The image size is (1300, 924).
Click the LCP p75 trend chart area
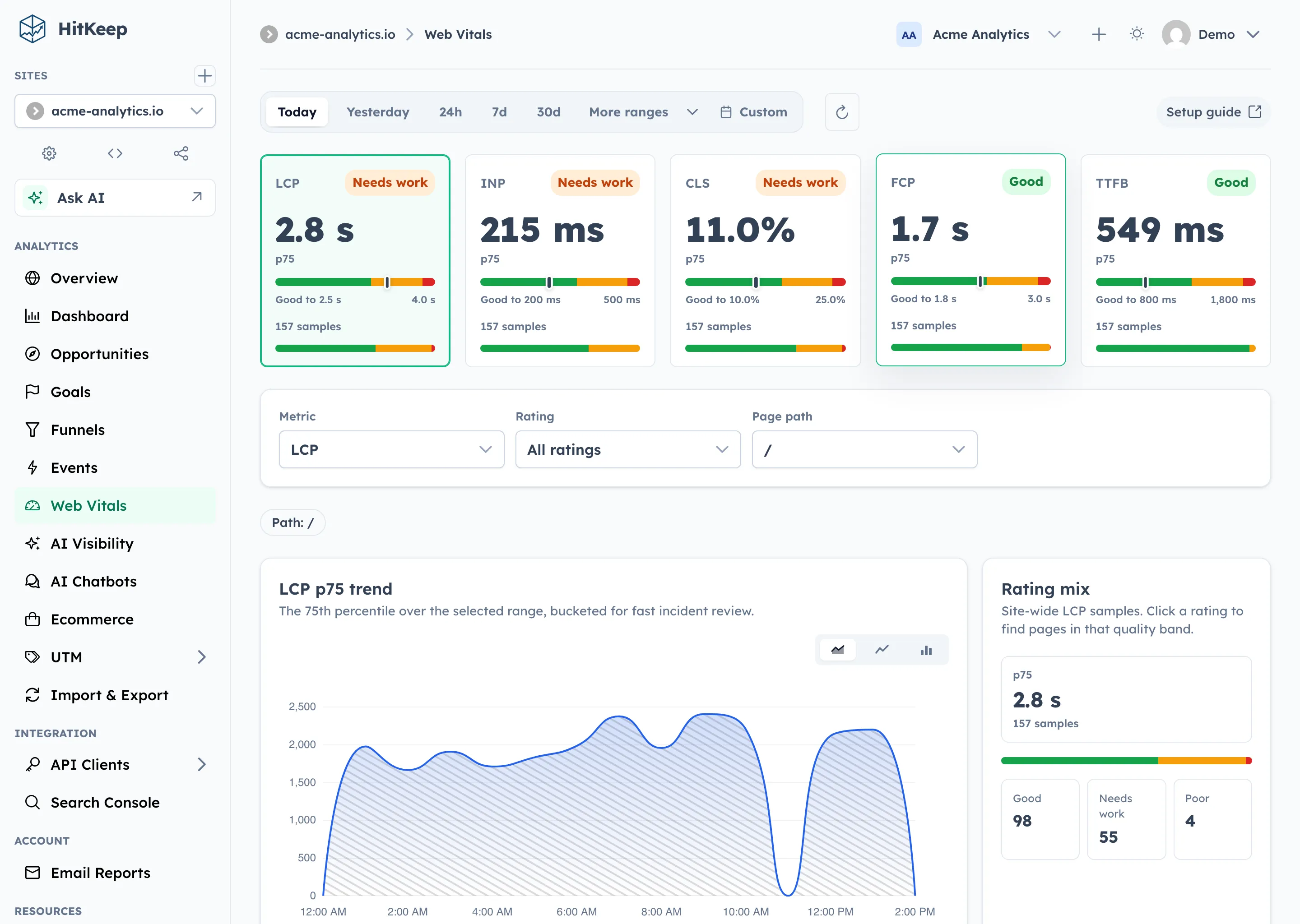619,801
